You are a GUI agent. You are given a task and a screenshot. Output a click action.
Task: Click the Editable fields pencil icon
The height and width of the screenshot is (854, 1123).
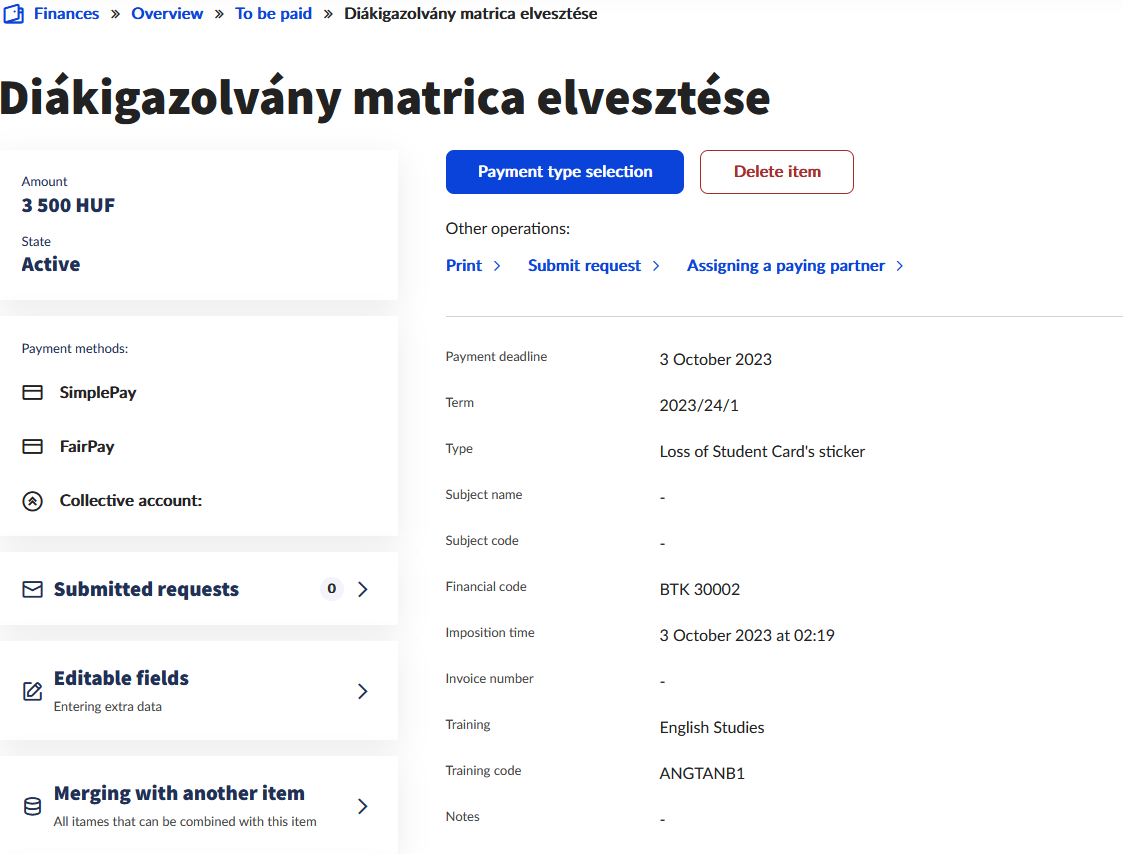pos(33,691)
